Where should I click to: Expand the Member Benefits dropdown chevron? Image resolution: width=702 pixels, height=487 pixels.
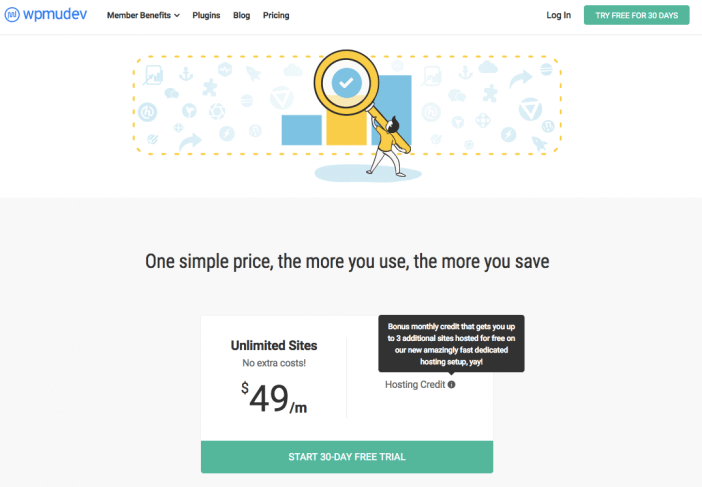tap(177, 15)
